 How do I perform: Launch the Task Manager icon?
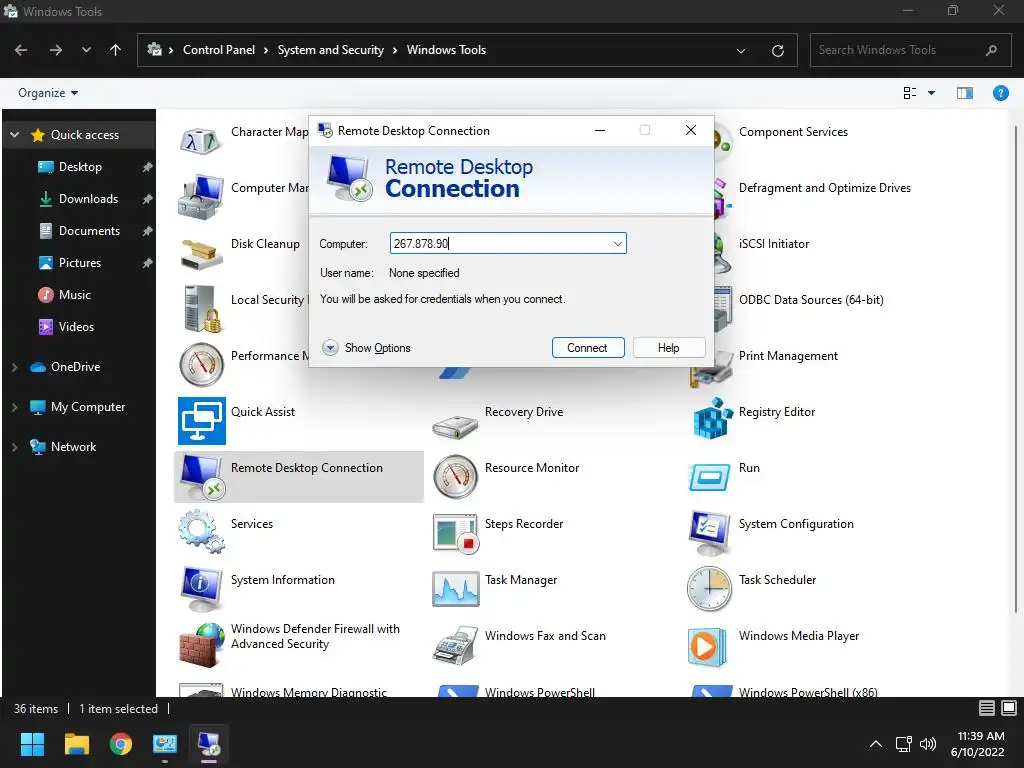(x=455, y=588)
